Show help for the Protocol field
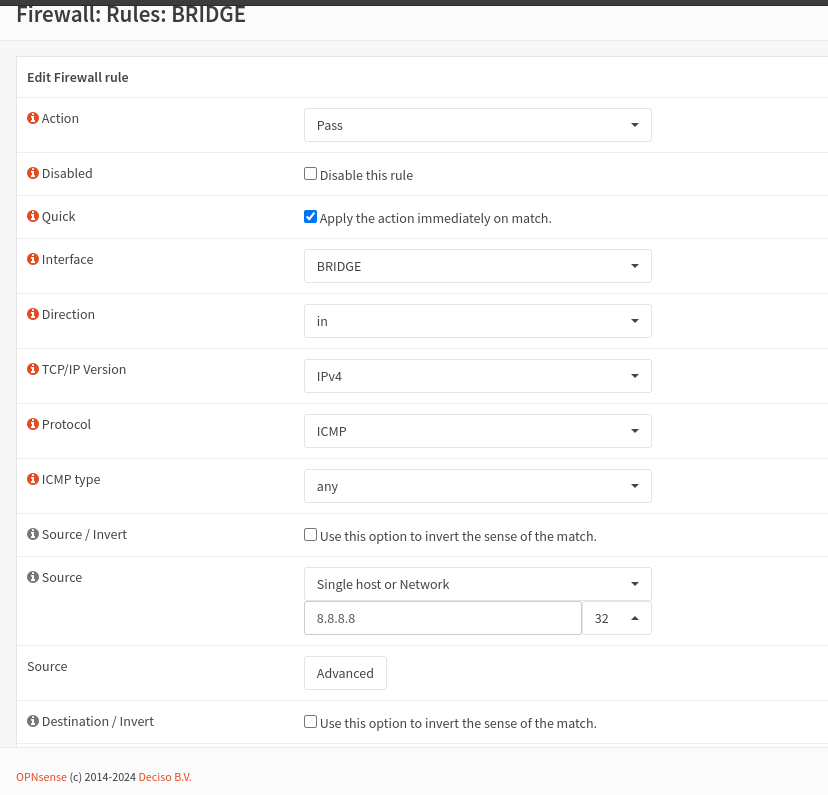828x795 pixels. pos(33,424)
